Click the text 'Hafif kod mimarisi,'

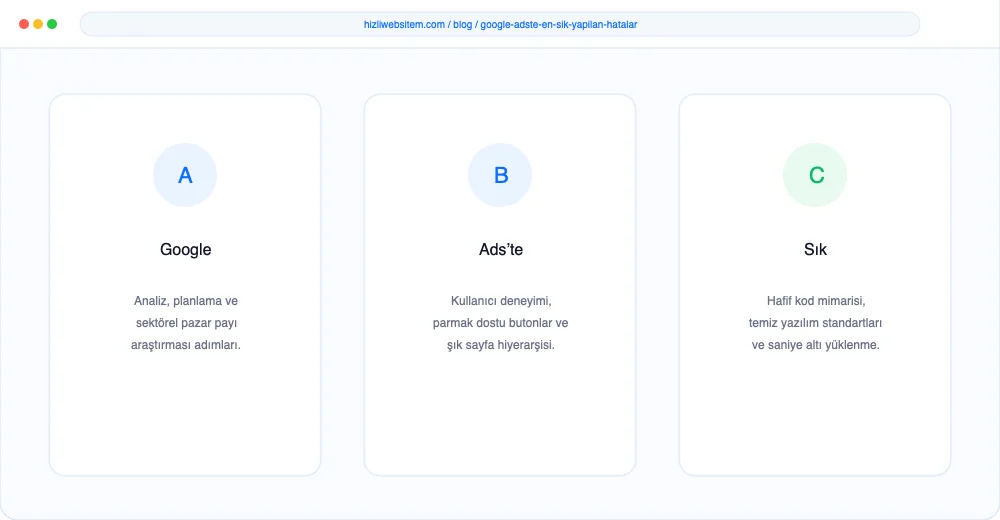816,301
